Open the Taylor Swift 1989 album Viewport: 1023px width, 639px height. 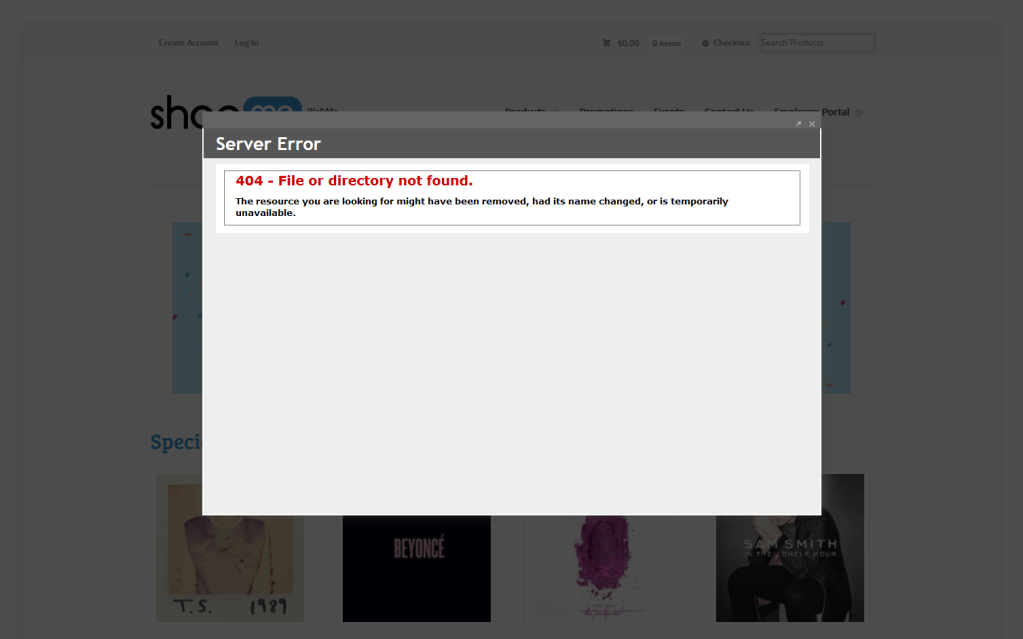[x=229, y=570]
